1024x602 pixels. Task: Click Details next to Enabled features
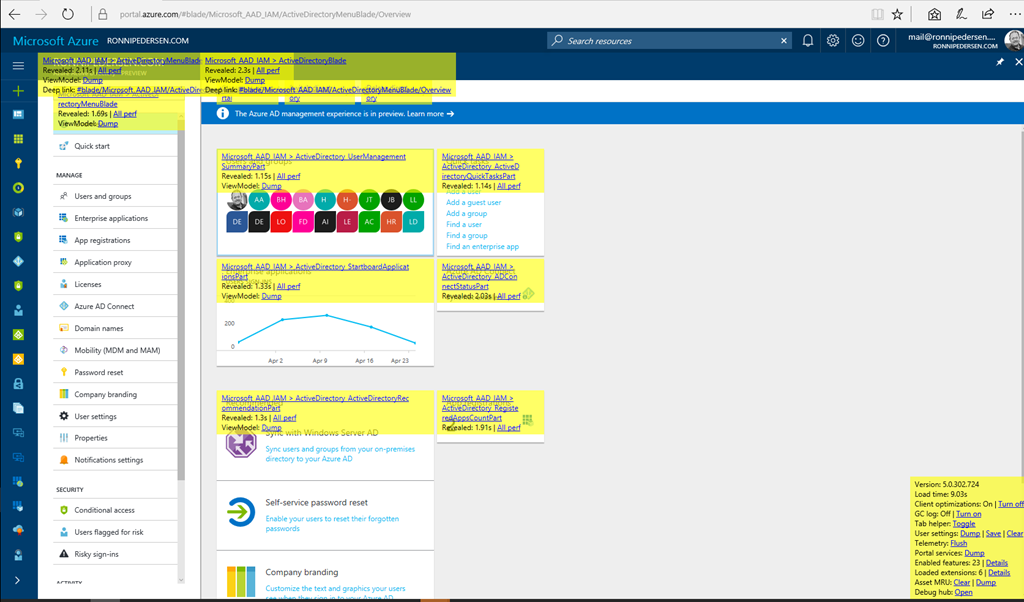click(997, 563)
